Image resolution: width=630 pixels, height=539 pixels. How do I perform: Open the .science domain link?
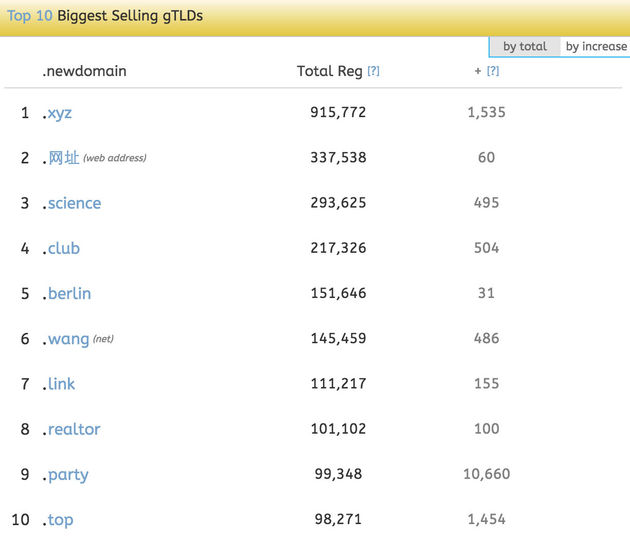coord(74,203)
